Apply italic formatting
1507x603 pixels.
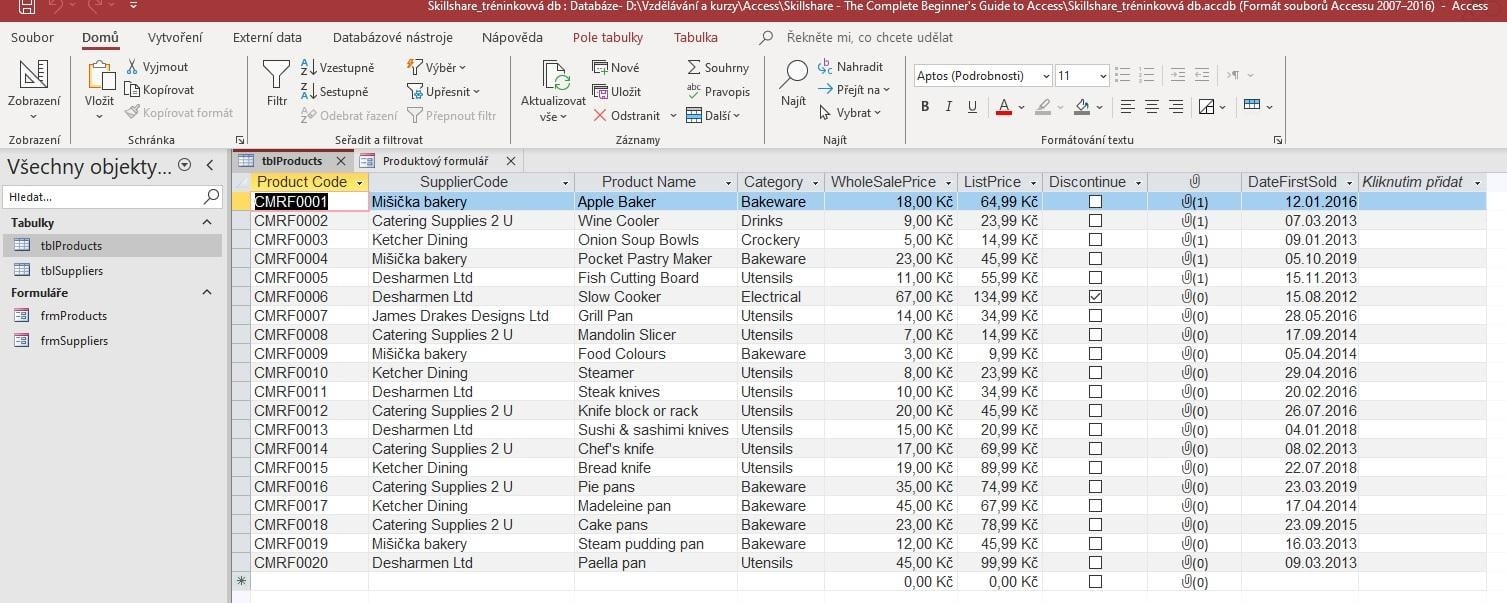948,106
